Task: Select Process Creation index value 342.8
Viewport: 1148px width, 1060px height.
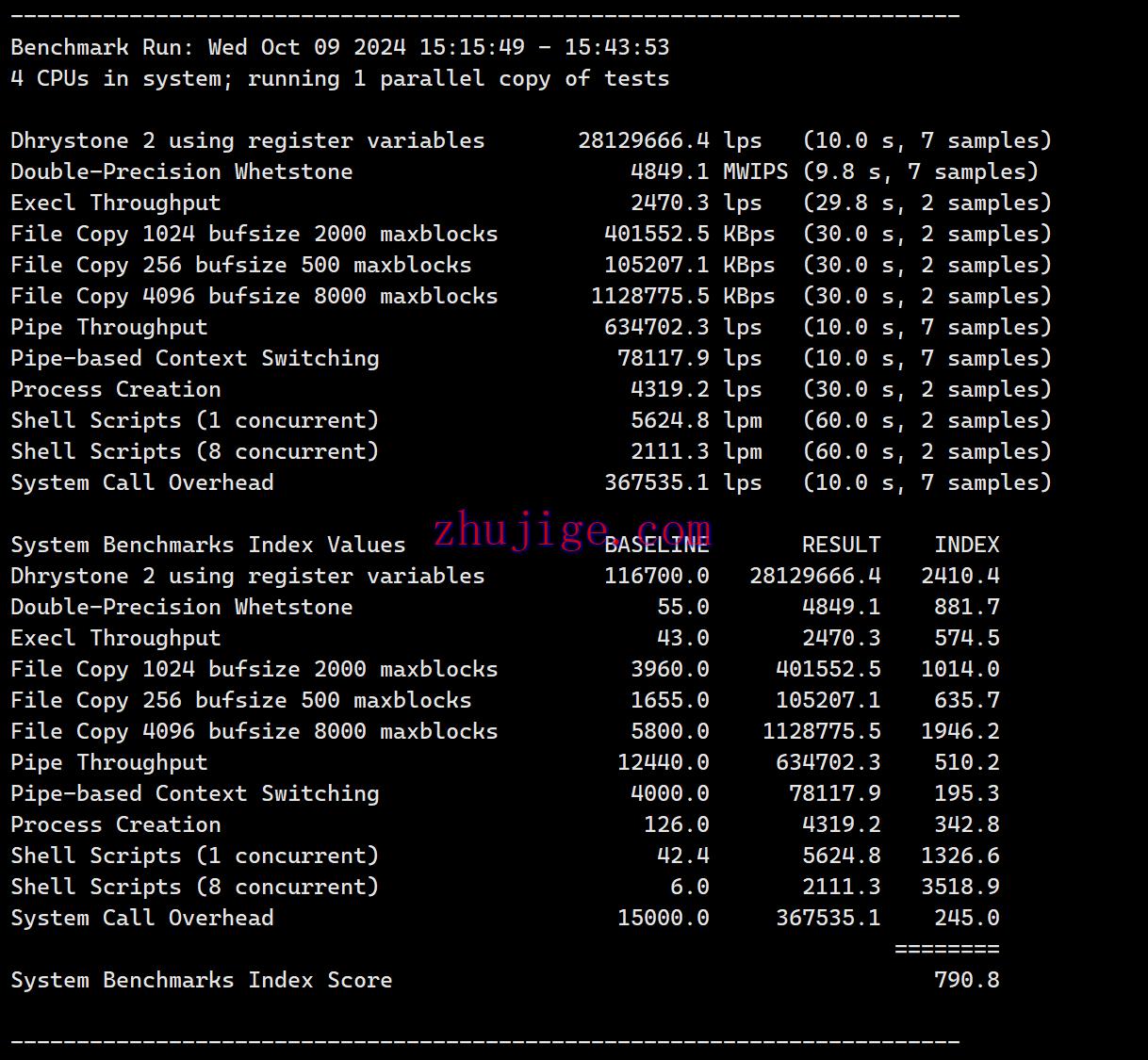Action: (x=966, y=824)
